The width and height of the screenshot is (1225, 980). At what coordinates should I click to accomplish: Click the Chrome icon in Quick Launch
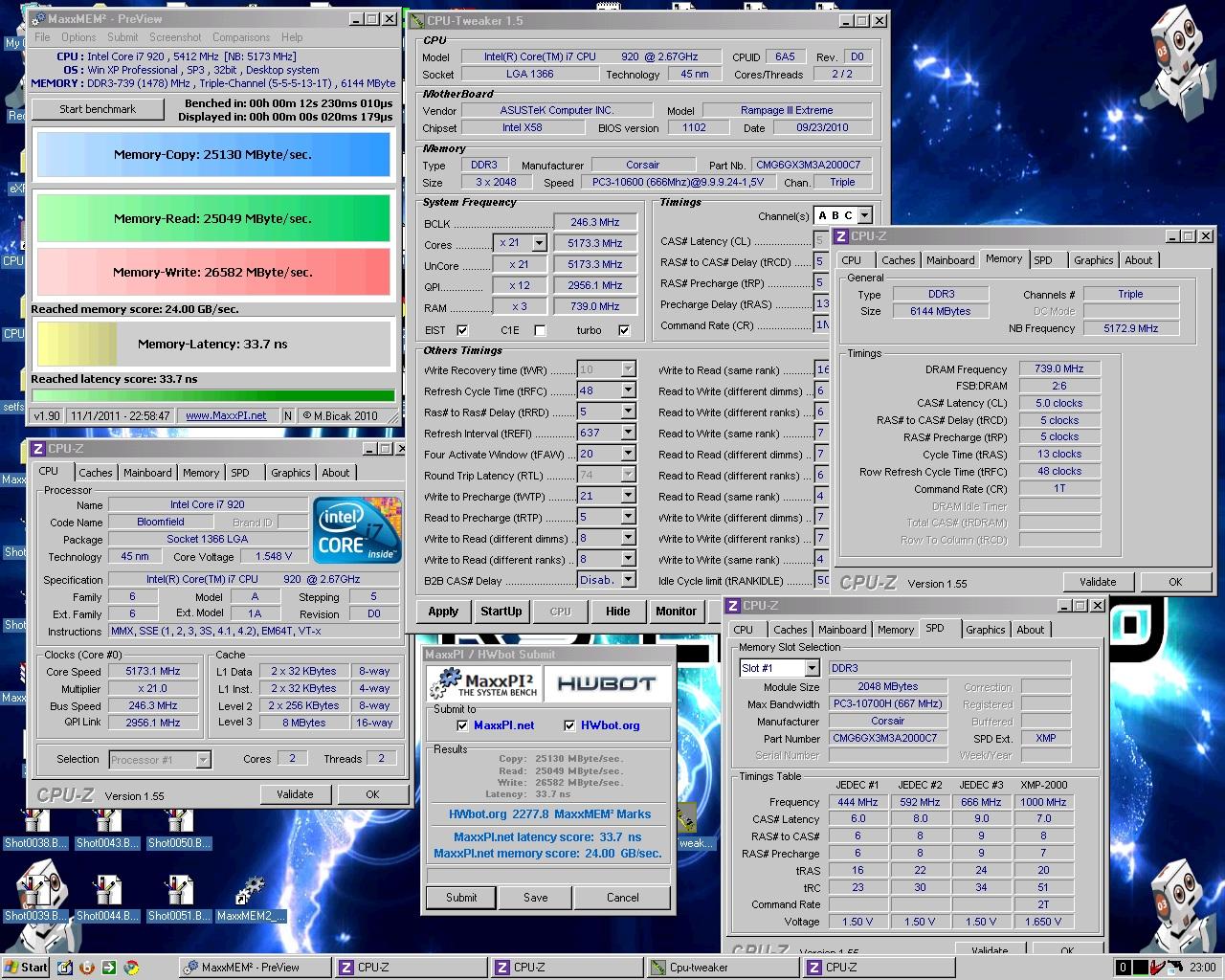point(131,968)
